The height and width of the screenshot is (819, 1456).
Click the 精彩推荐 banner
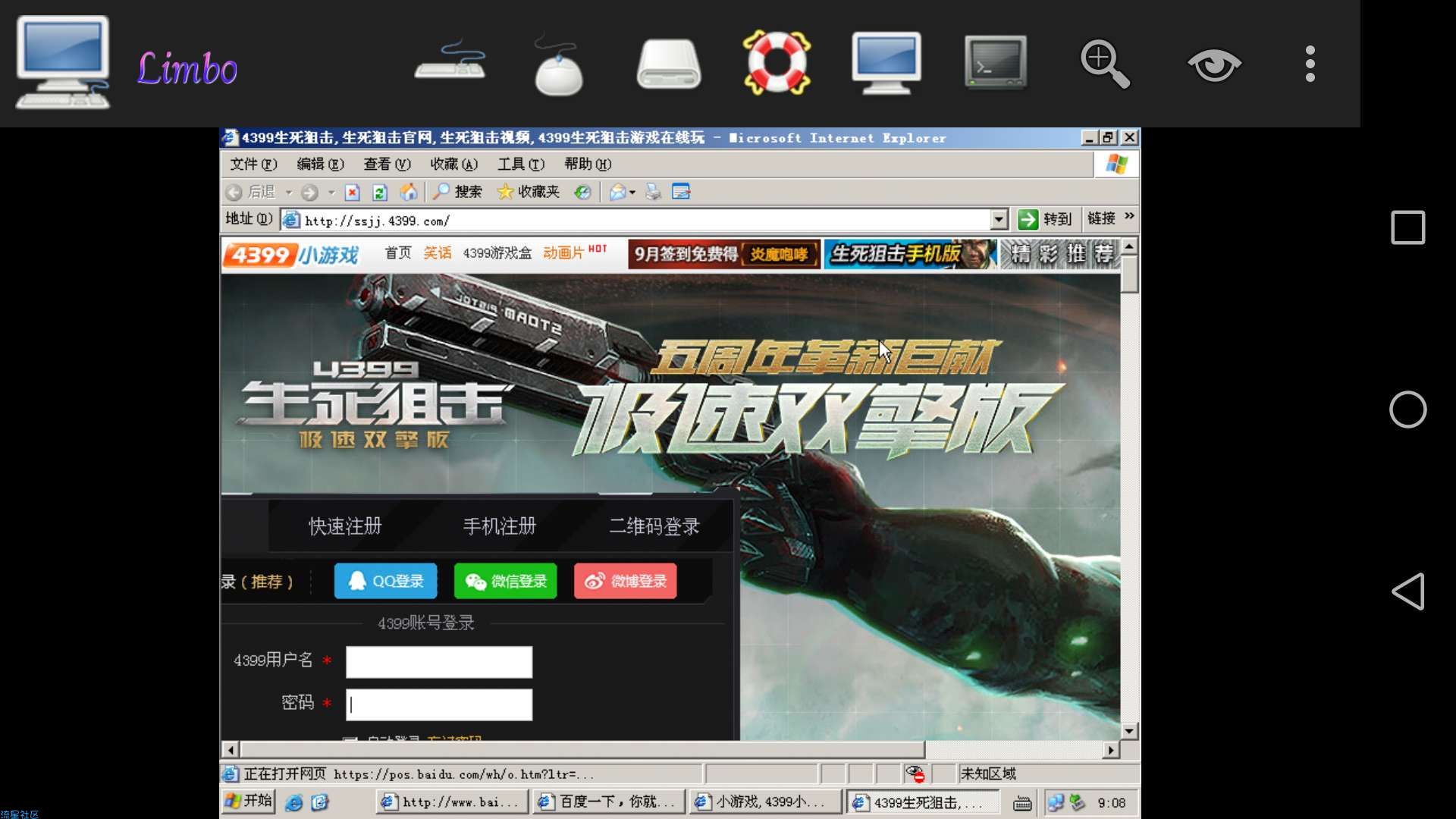tap(1060, 254)
